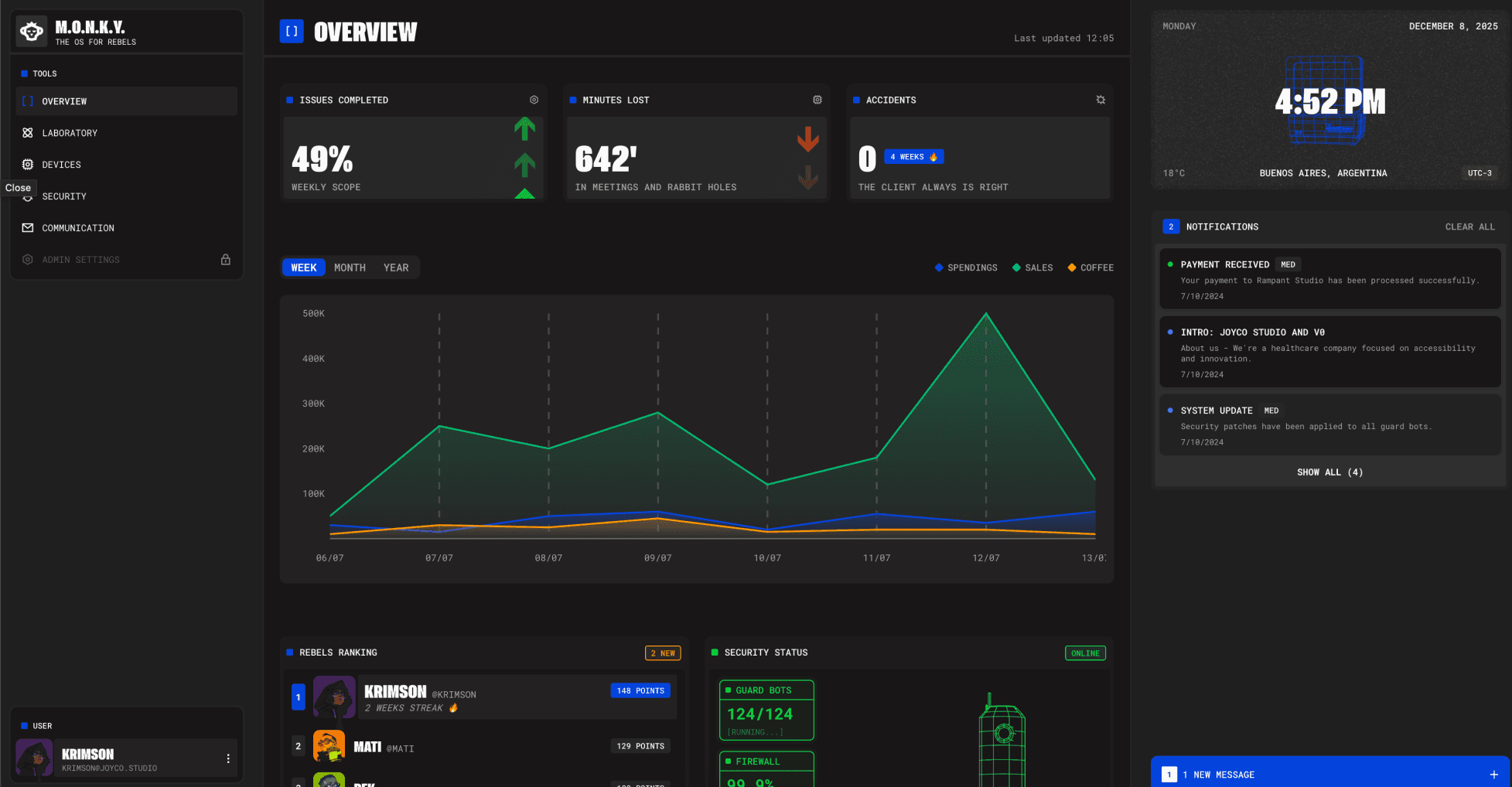
Task: Open the Krimson user options menu
Action: [228, 758]
